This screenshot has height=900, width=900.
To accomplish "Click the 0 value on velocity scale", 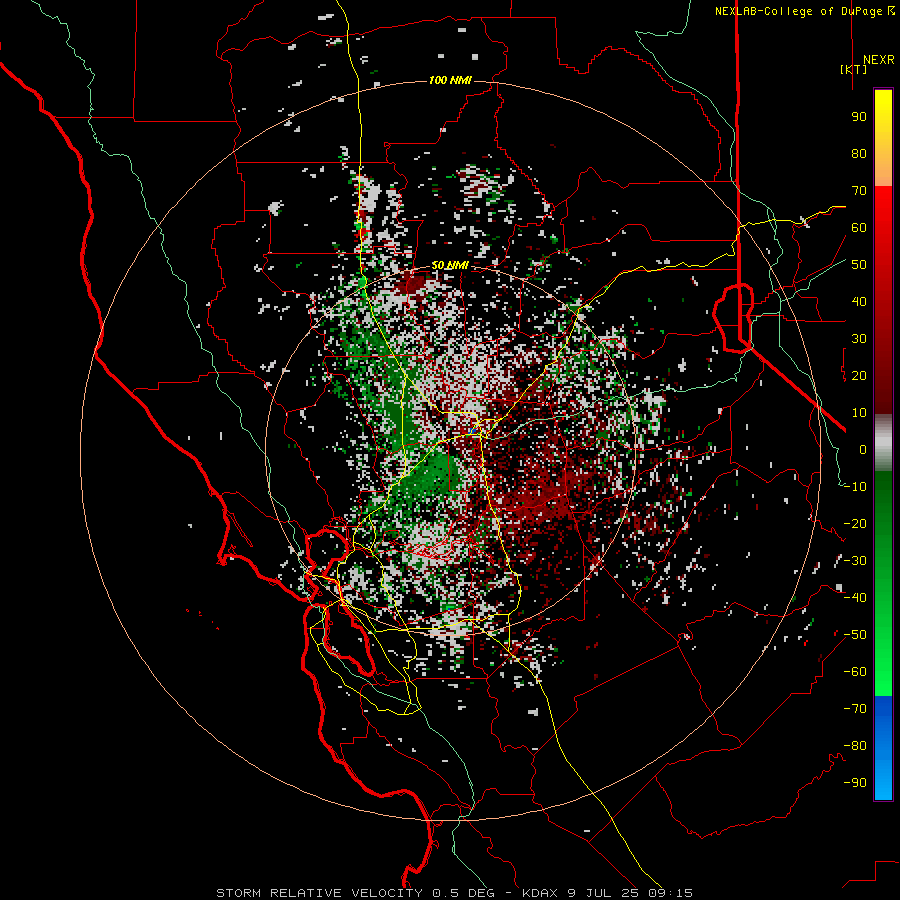I will coord(863,450).
